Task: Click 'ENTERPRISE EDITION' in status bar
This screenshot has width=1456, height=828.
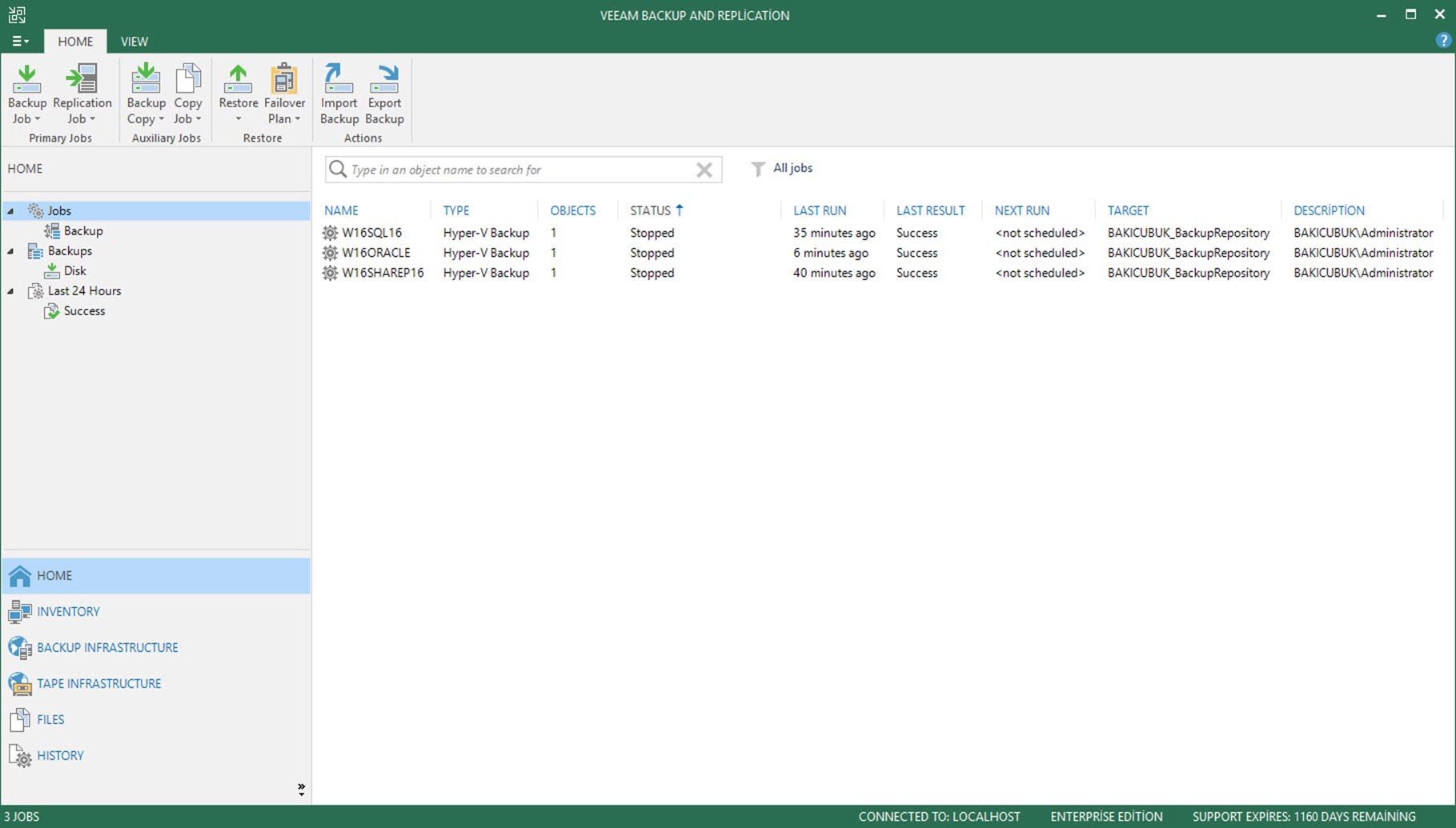Action: (x=1106, y=817)
